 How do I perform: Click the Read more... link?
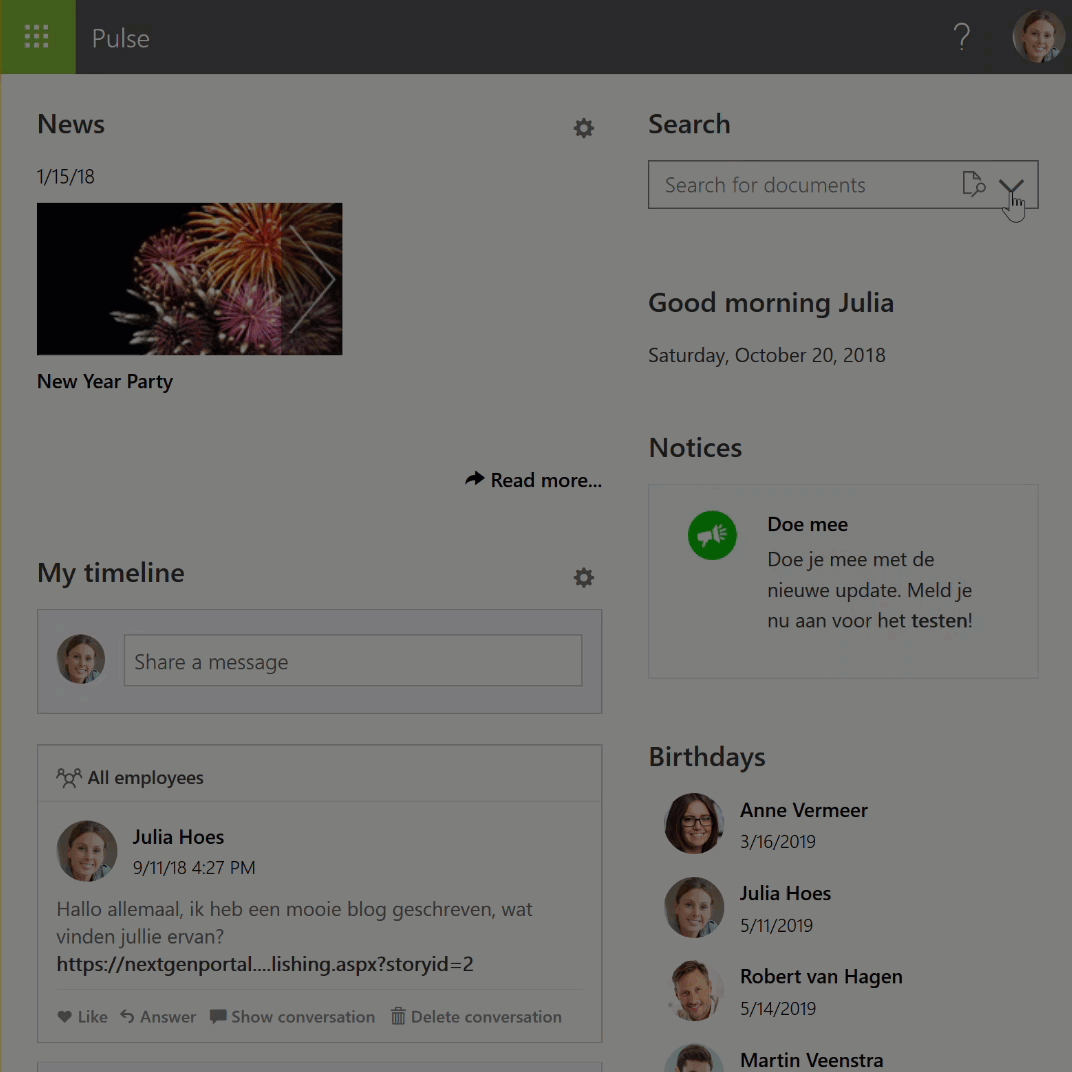point(533,480)
